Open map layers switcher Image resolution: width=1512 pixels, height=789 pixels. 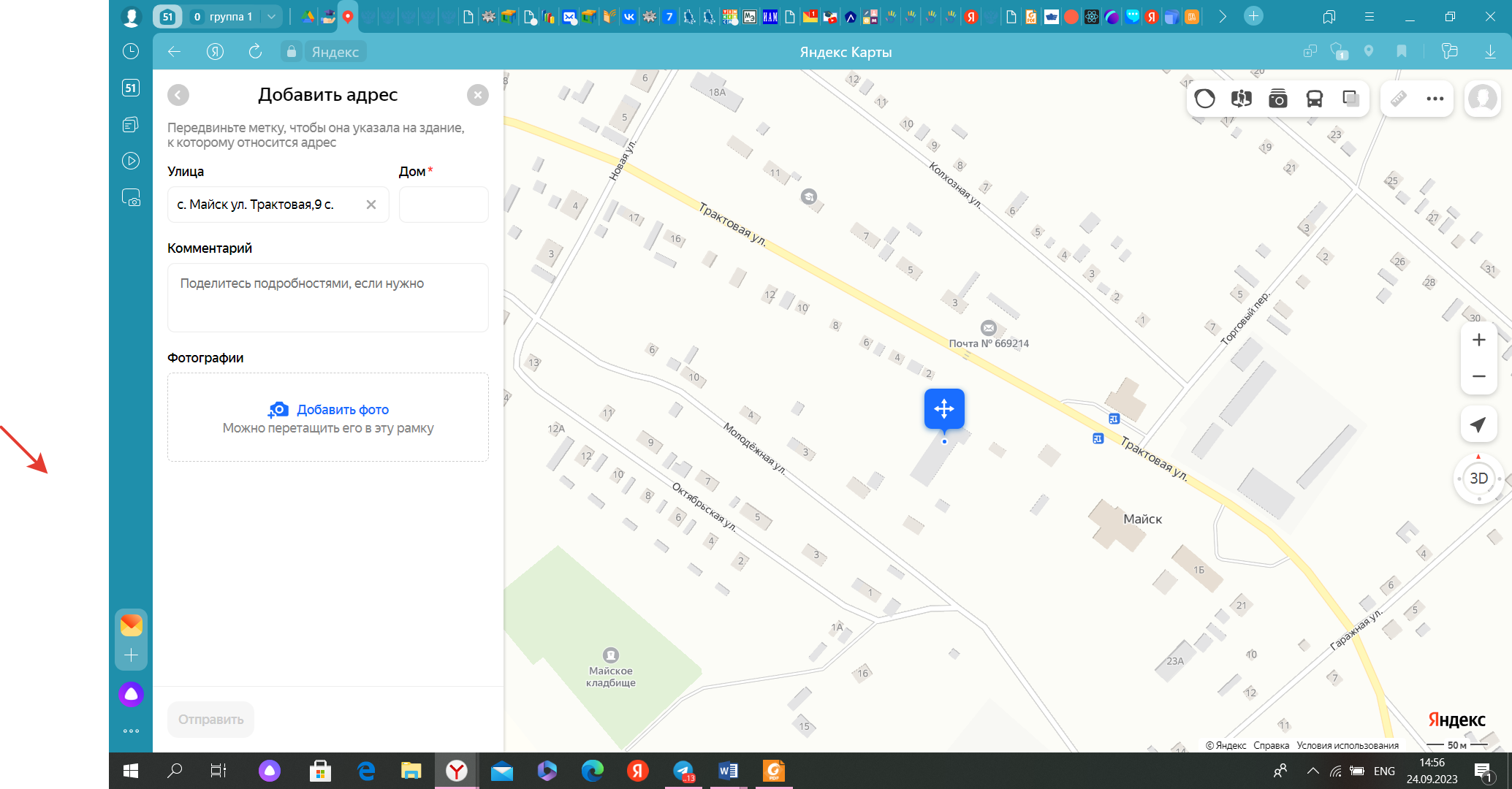(x=1350, y=99)
